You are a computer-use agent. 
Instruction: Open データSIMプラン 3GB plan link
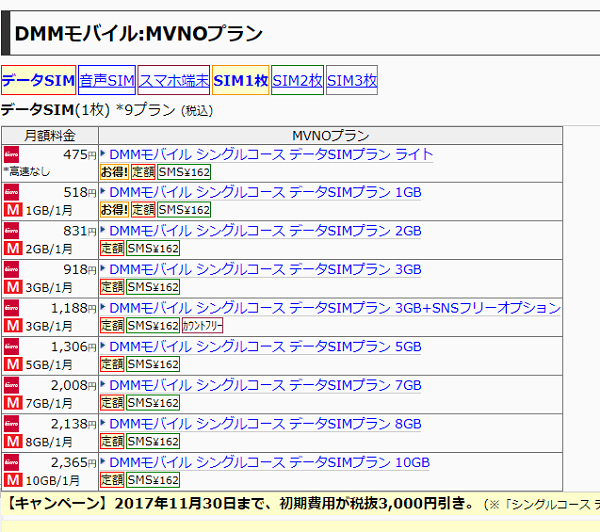tap(265, 269)
